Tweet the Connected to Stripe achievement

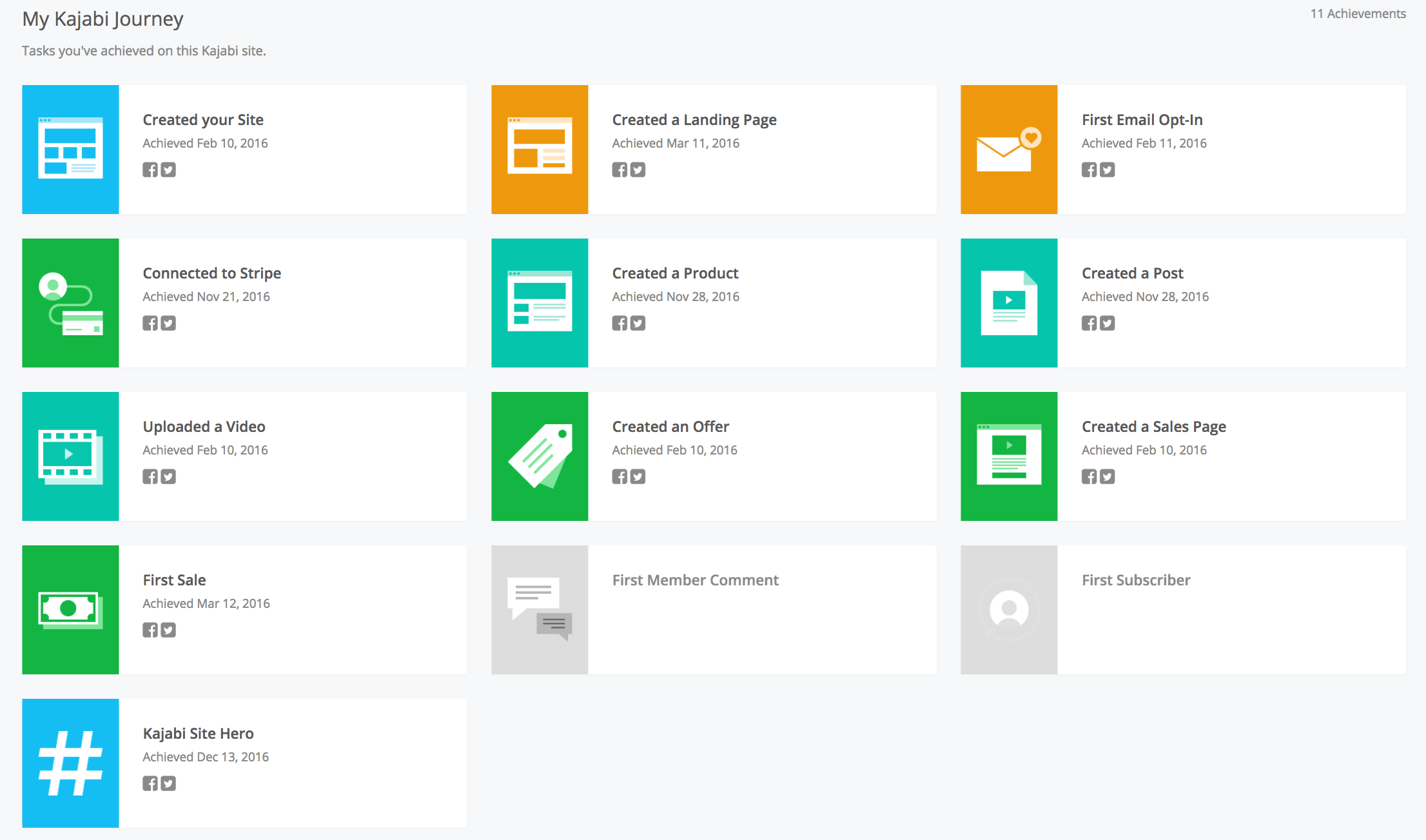(x=168, y=323)
